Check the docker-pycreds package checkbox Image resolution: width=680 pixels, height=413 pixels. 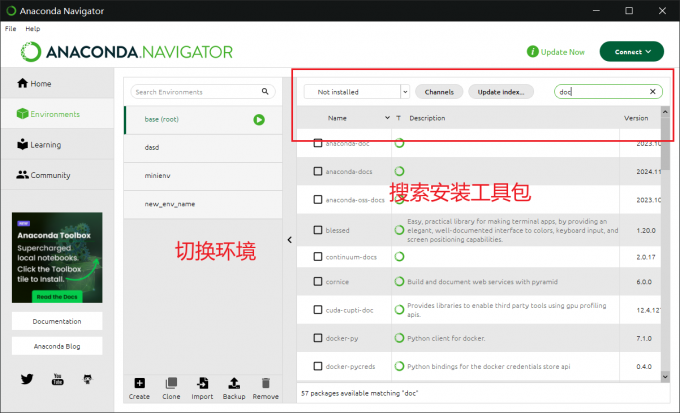[x=318, y=366]
